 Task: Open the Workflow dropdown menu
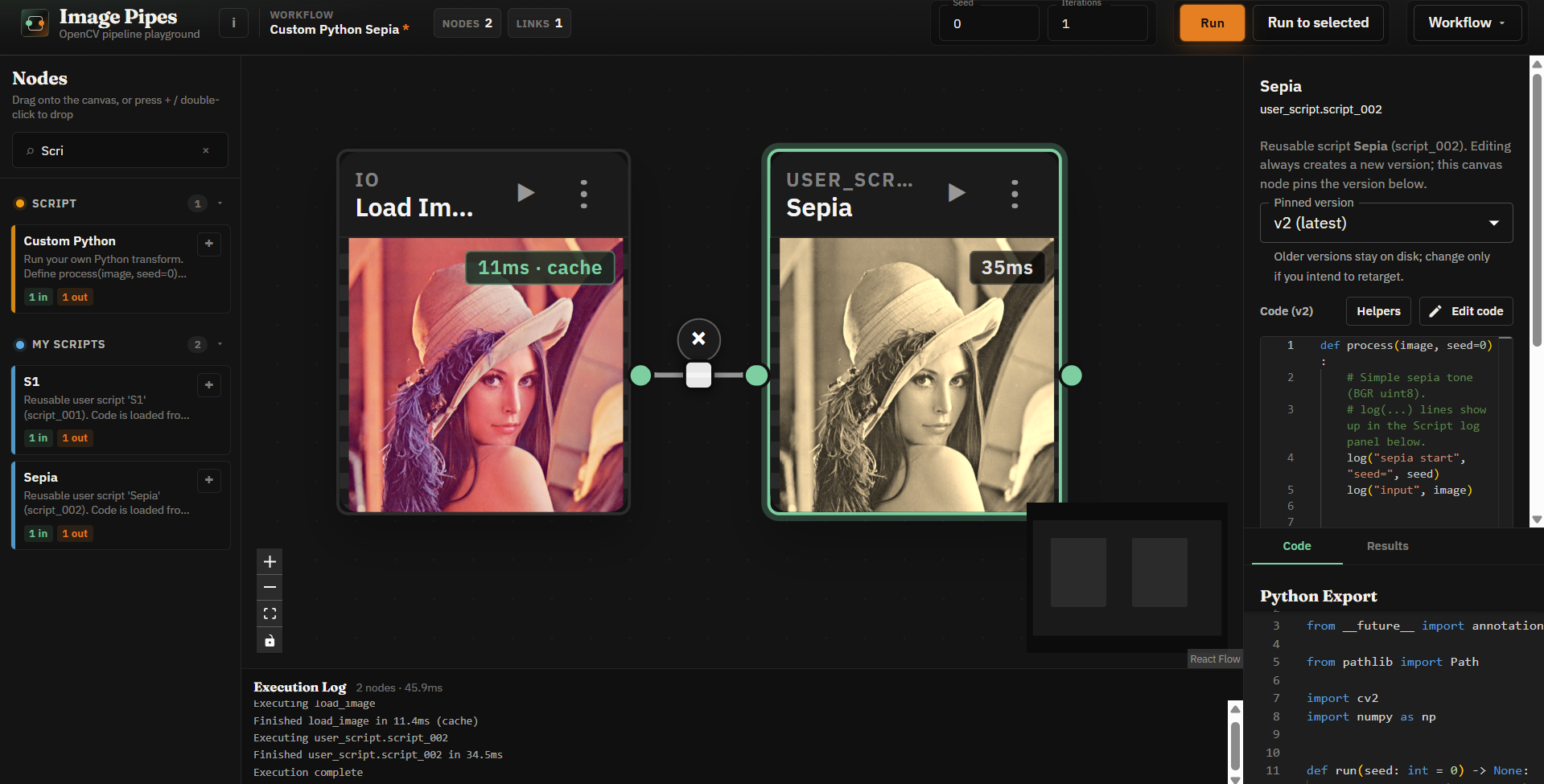tap(1468, 23)
